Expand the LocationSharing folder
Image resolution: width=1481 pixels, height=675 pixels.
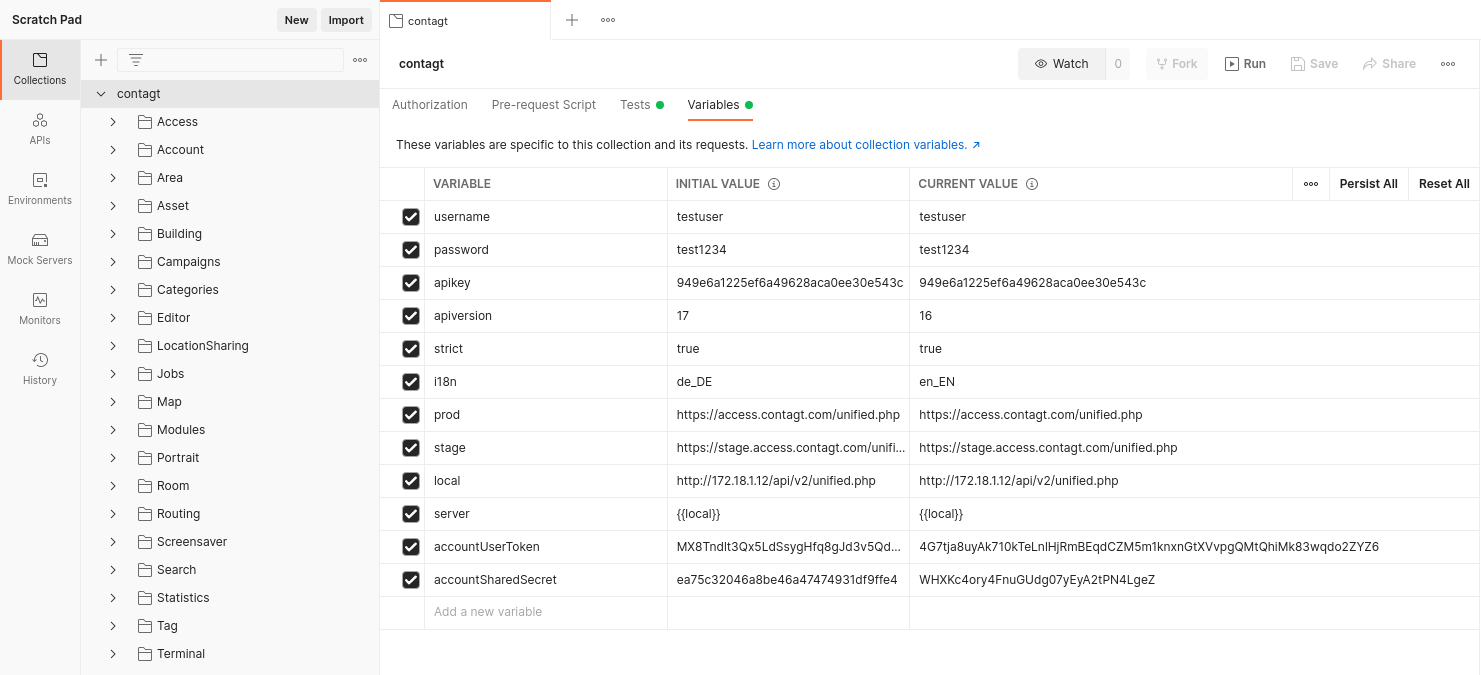point(113,346)
